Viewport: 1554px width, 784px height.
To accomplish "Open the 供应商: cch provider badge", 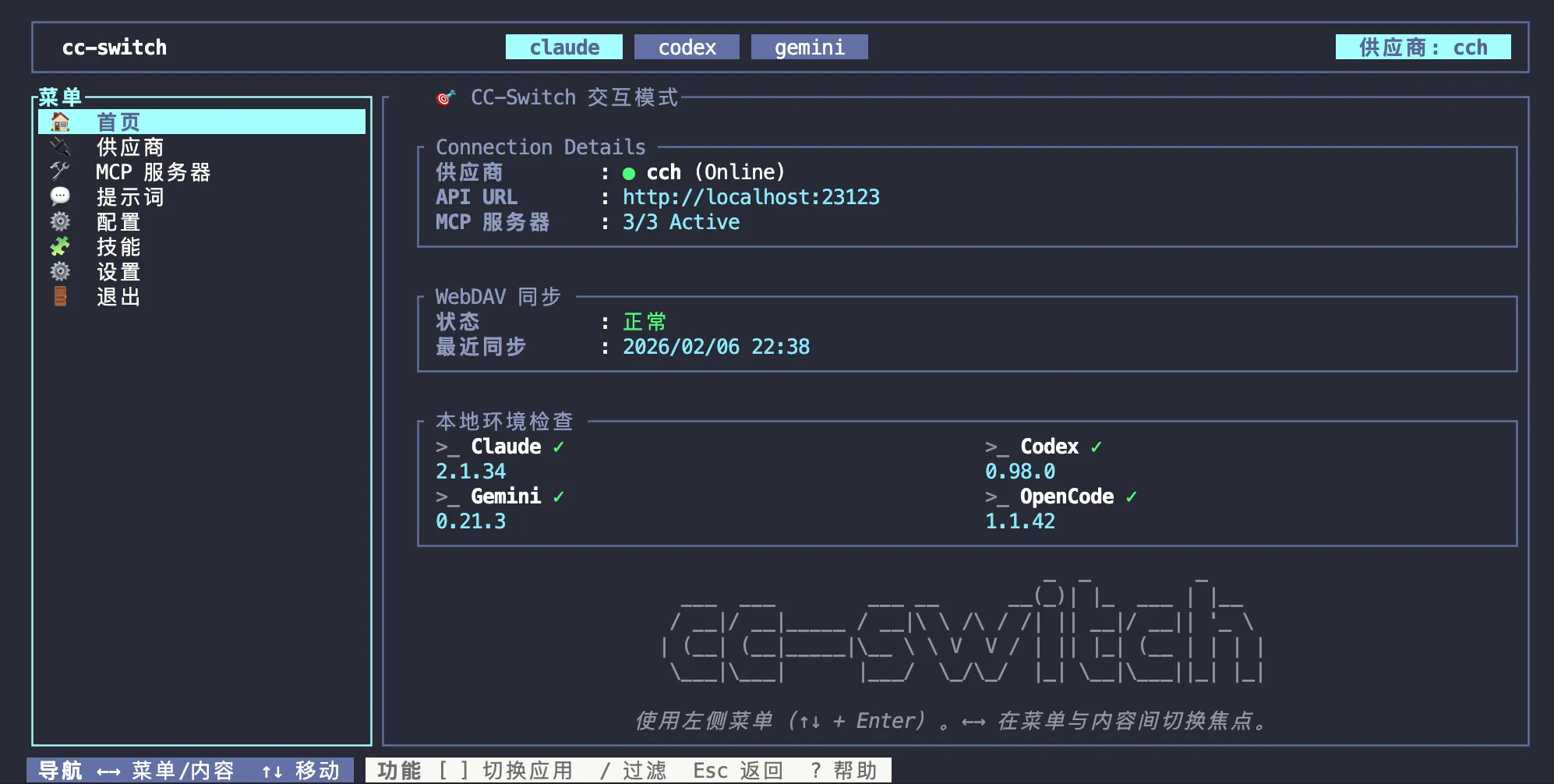I will (x=1422, y=48).
